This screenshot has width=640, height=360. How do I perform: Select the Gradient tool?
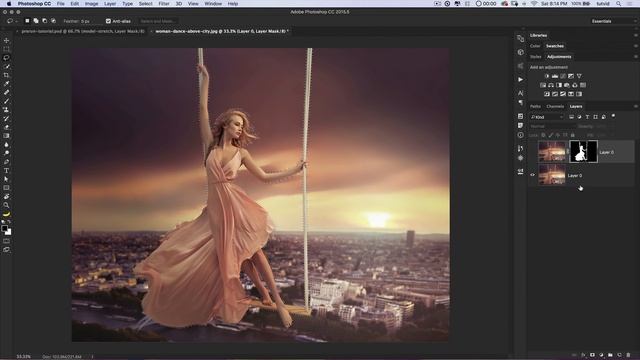(6, 136)
